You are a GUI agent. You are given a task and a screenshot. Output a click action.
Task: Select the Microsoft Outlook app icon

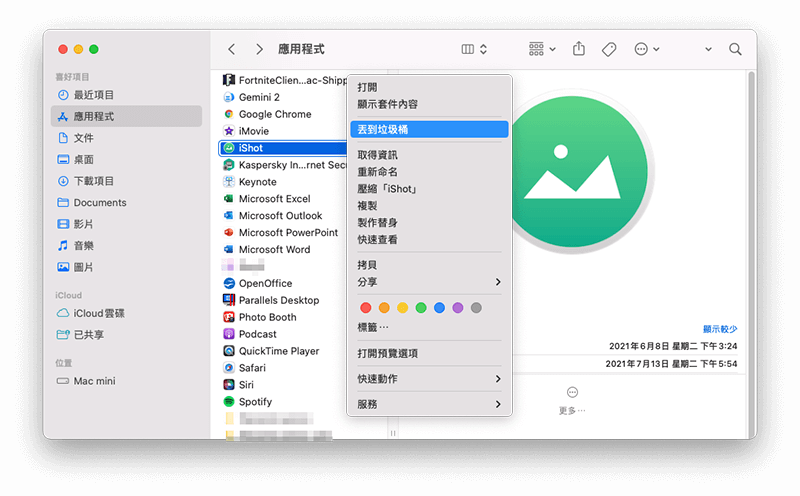(x=229, y=215)
